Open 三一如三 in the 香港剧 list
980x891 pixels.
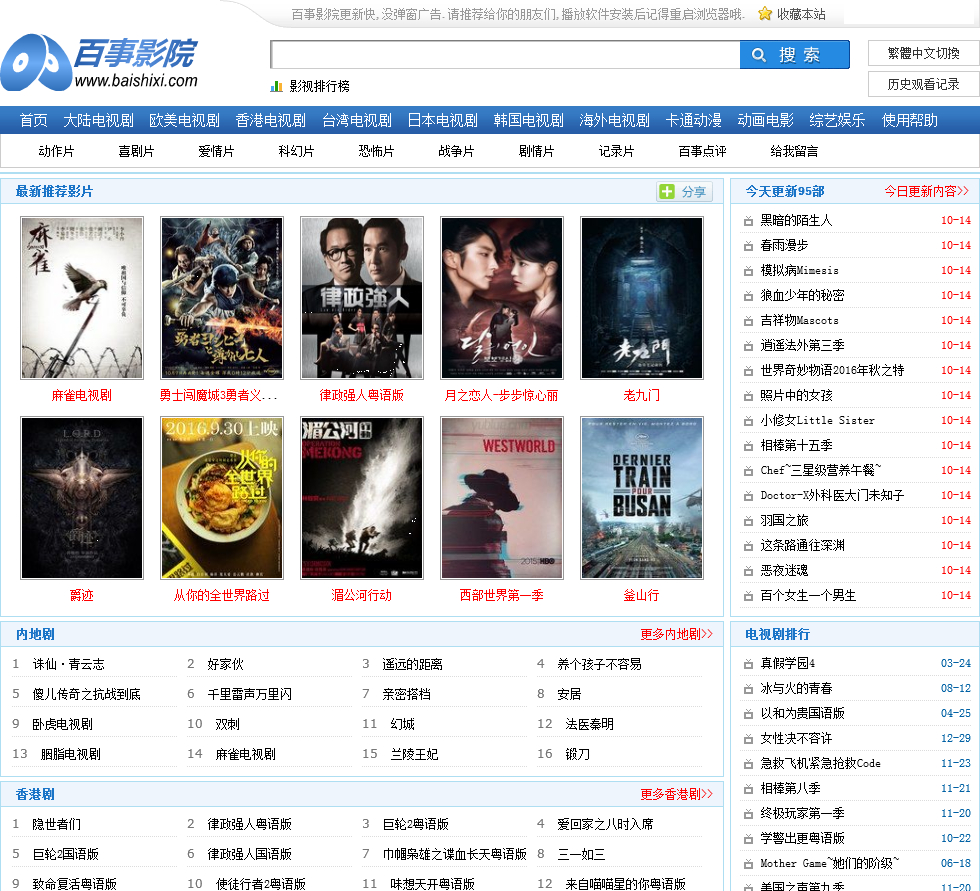point(581,854)
